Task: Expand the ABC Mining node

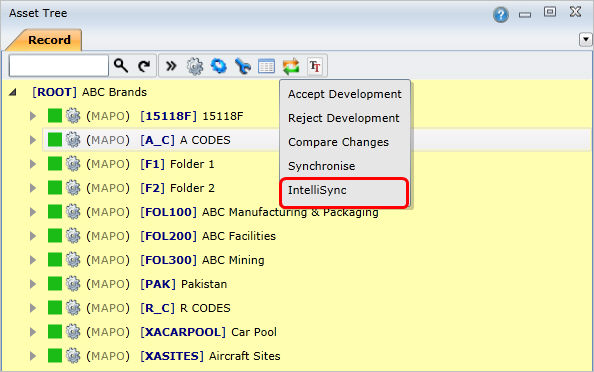Action: click(33, 260)
